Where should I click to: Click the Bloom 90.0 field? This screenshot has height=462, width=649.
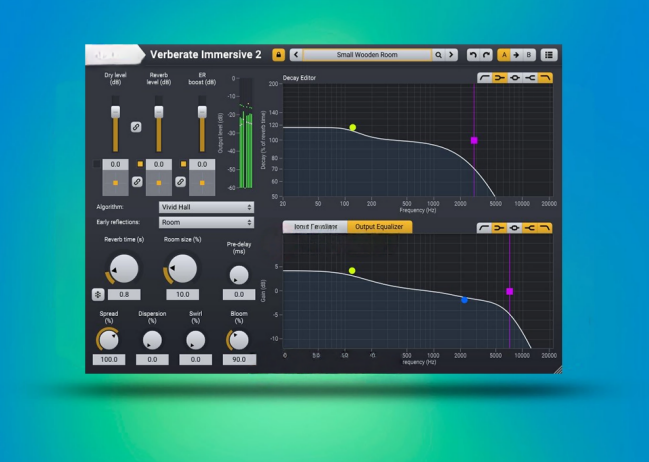(239, 359)
